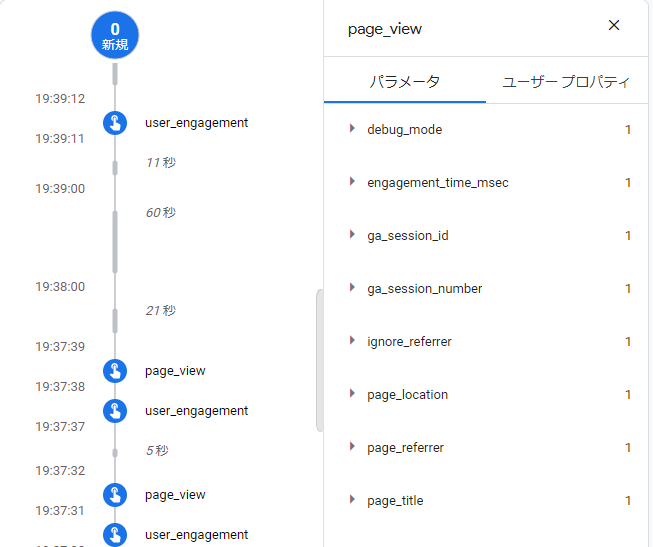The width and height of the screenshot is (653, 547).
Task: Expand the engagement_time_msec parameter
Action: pyautogui.click(x=353, y=182)
